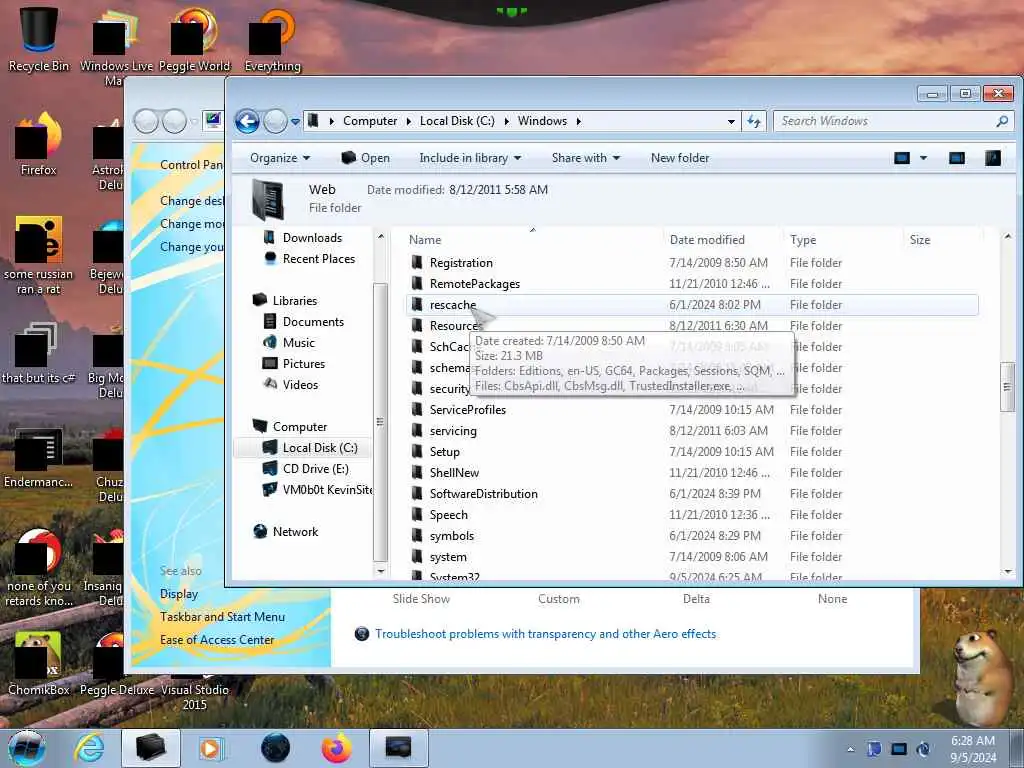Click Troubleshoot problems with transparency link
The width and height of the screenshot is (1024, 768).
[x=545, y=633]
